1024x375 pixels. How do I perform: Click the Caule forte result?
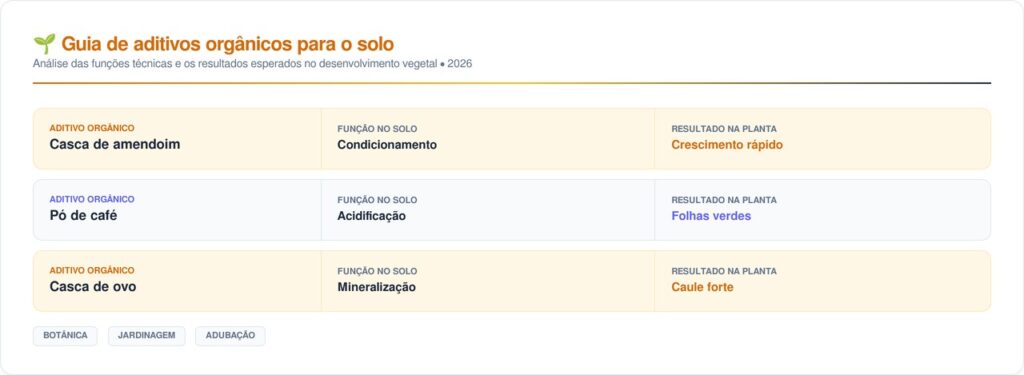tap(702, 287)
